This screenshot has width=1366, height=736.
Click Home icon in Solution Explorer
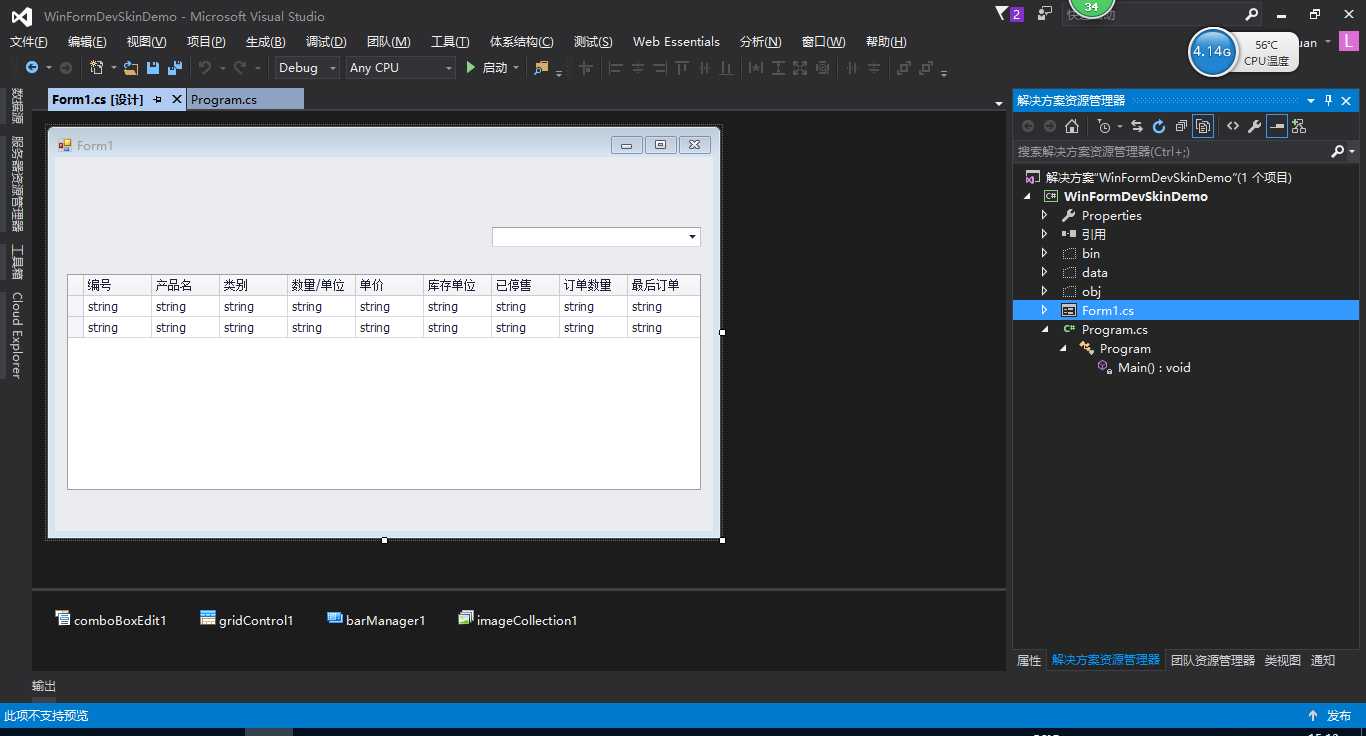pyautogui.click(x=1072, y=126)
